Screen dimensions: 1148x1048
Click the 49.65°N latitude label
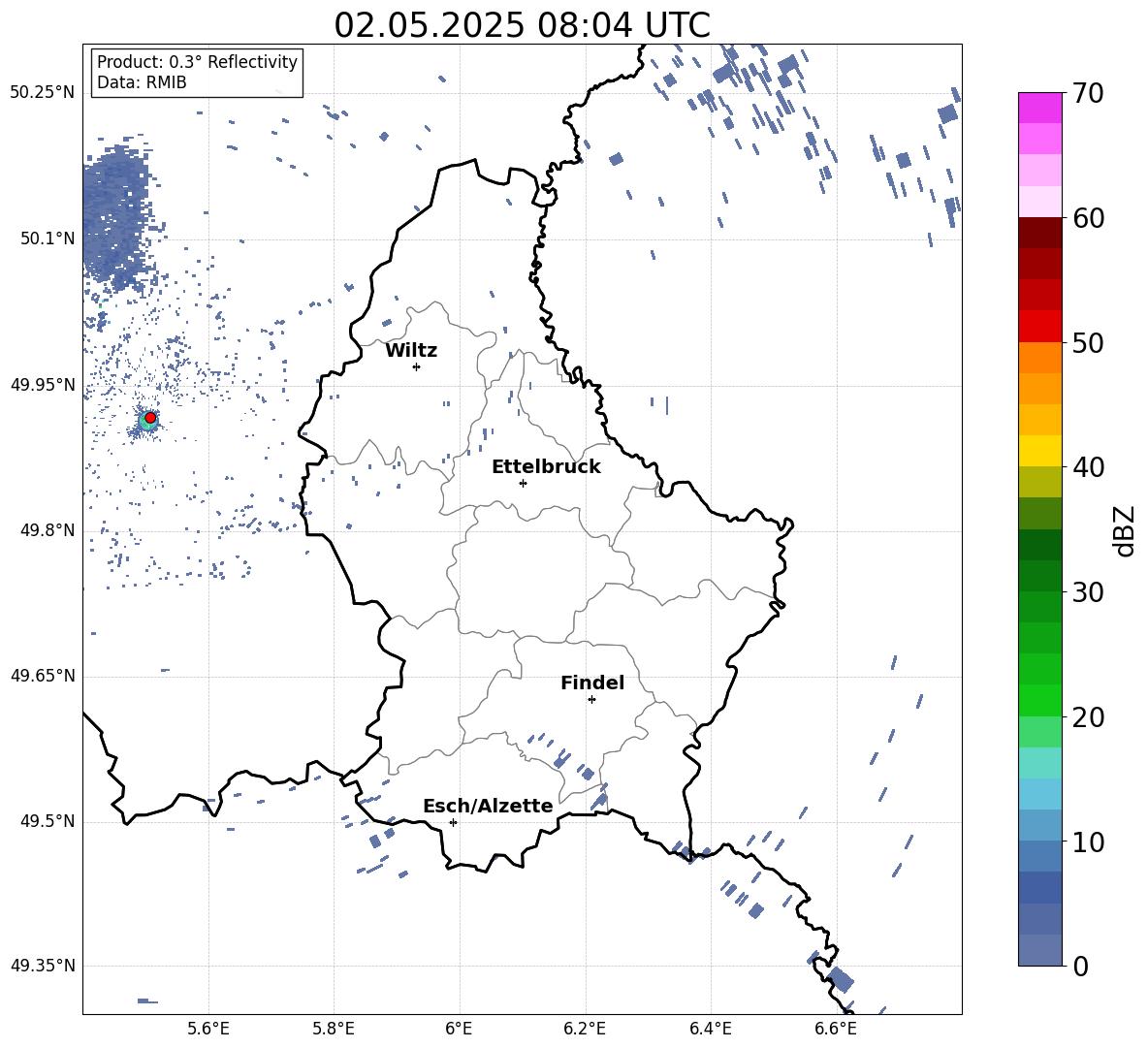pyautogui.click(x=43, y=676)
